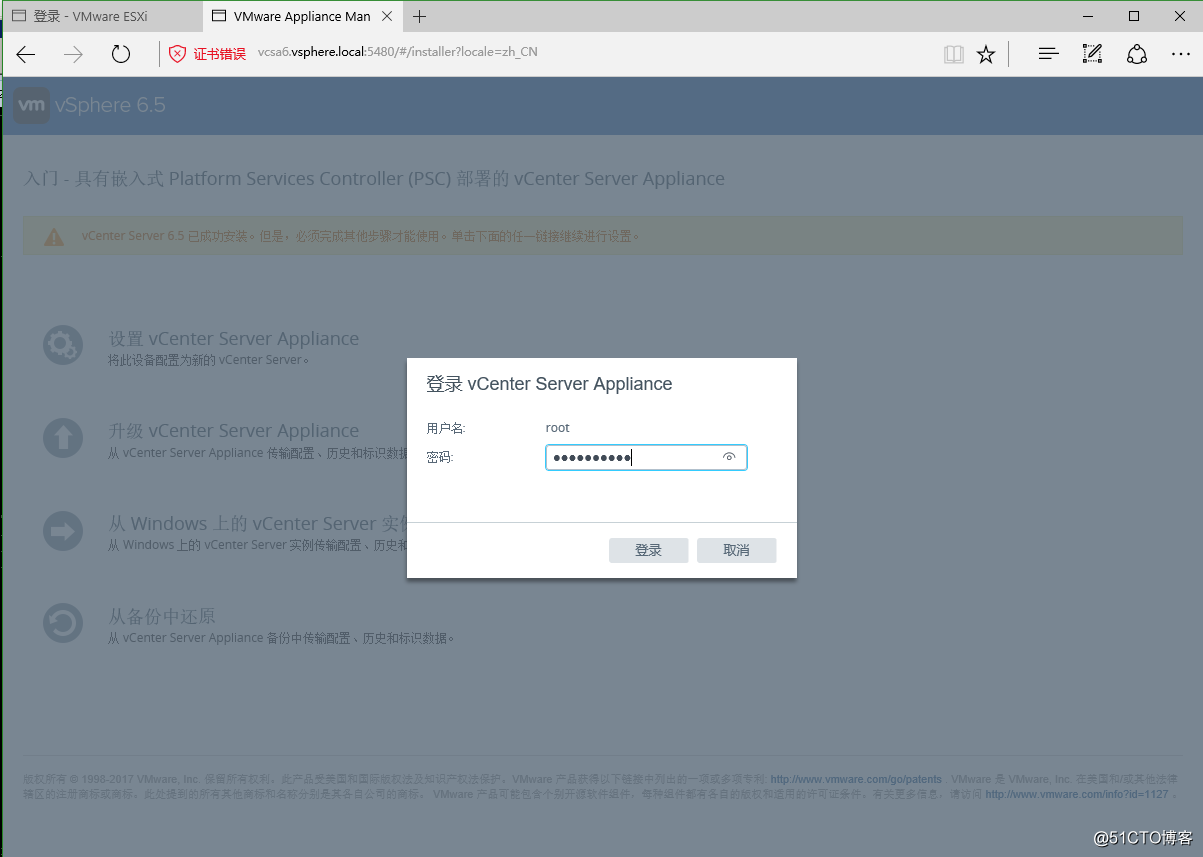Close the browser window
Screen dimensions: 1203x857
pos(1179,16)
